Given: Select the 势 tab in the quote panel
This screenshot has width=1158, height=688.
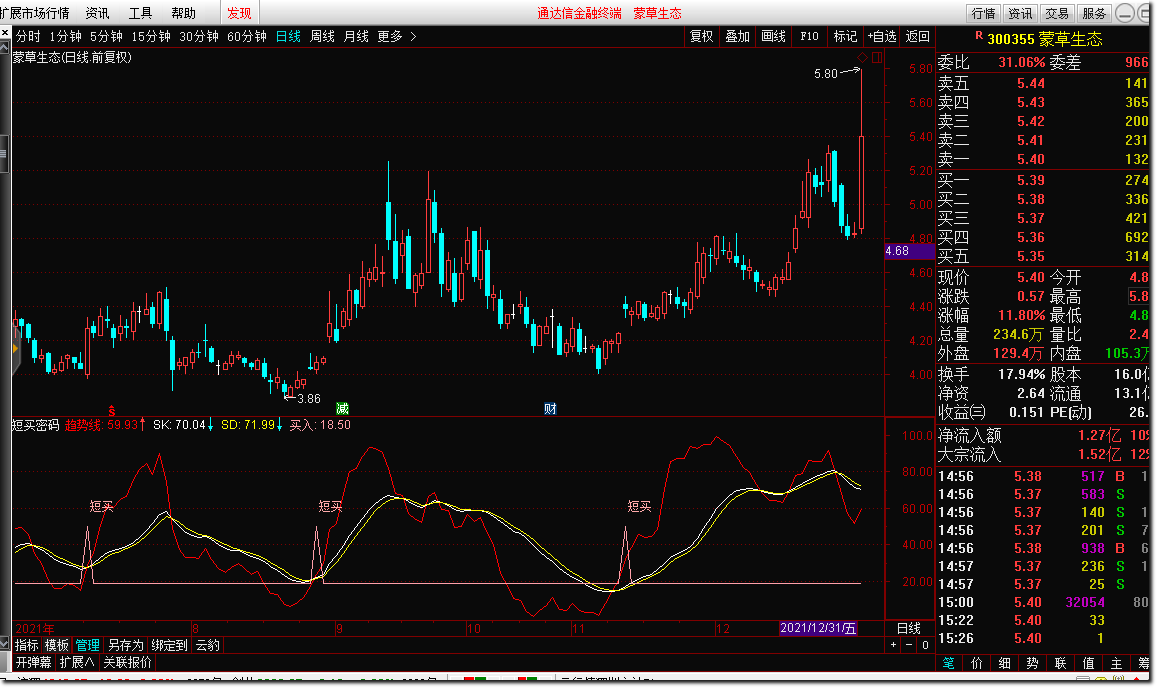Looking at the screenshot, I should (1032, 663).
